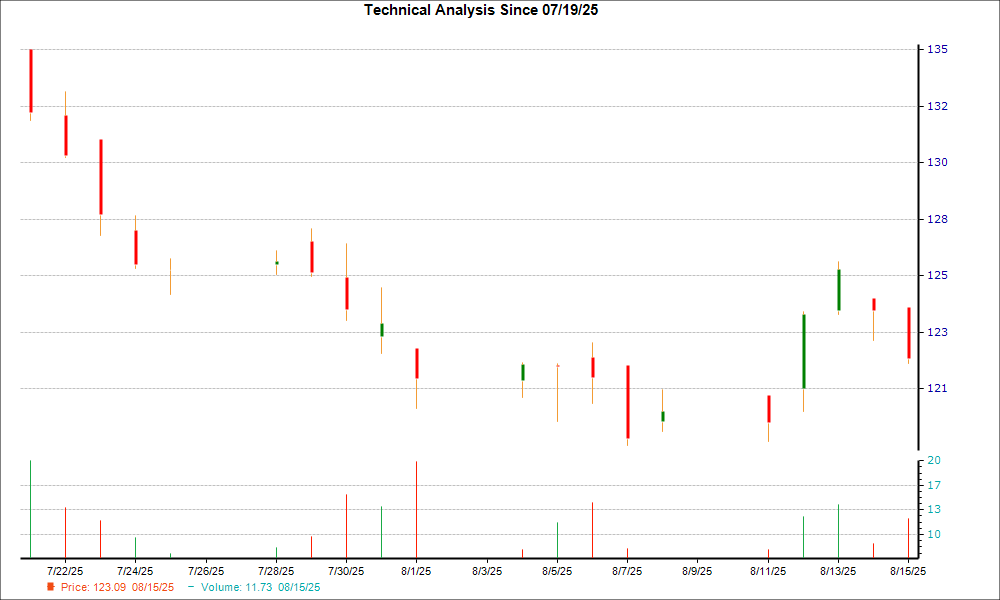
Task: Select the 'Price: 123.09 08/15/25' legend text
Action: (117, 587)
